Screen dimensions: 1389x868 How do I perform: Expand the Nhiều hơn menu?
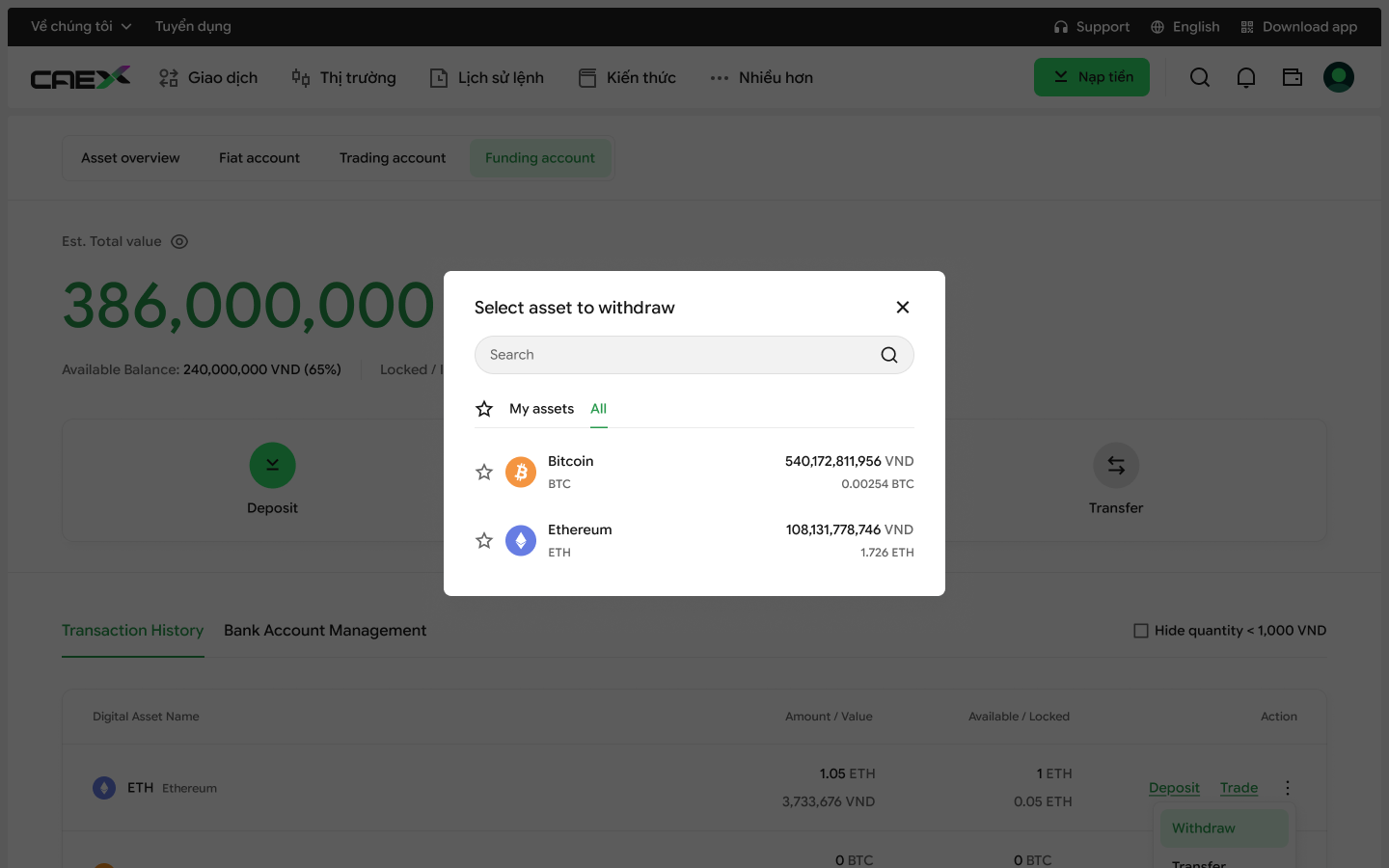click(761, 77)
